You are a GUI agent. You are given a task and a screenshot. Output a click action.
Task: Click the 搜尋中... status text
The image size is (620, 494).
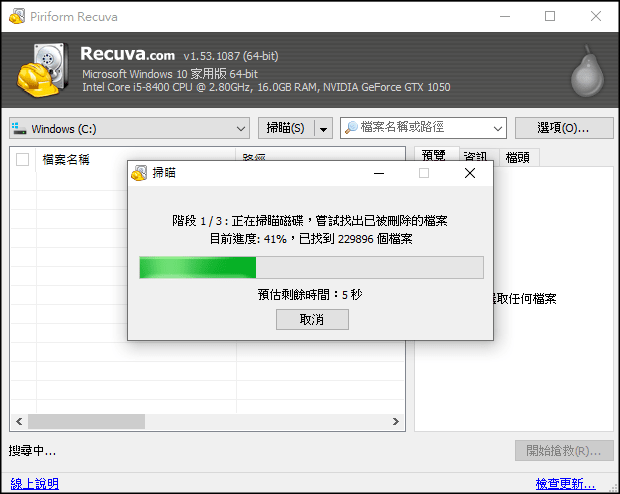click(x=32, y=450)
